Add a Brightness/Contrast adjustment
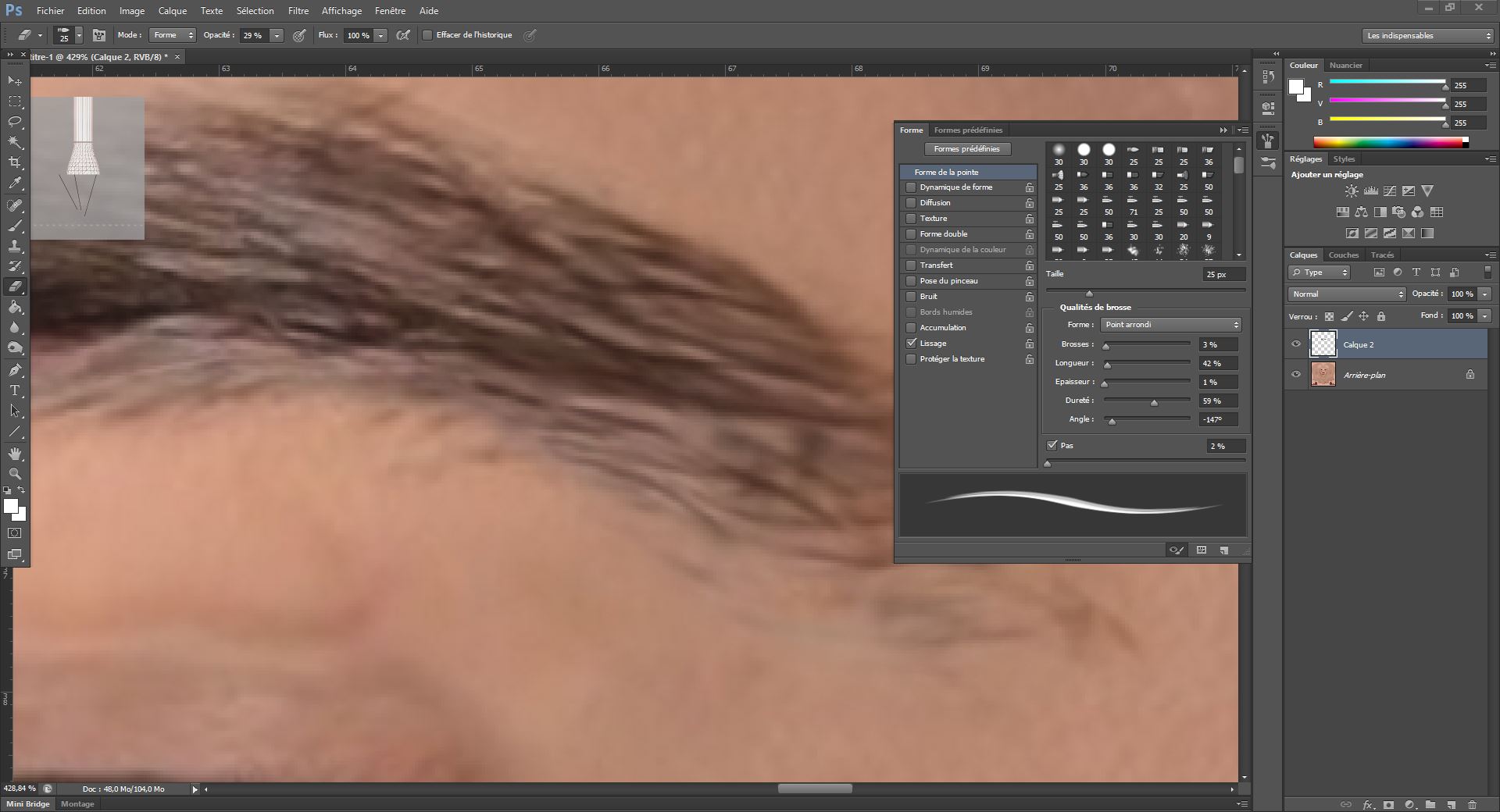The height and width of the screenshot is (812, 1500). (x=1352, y=191)
